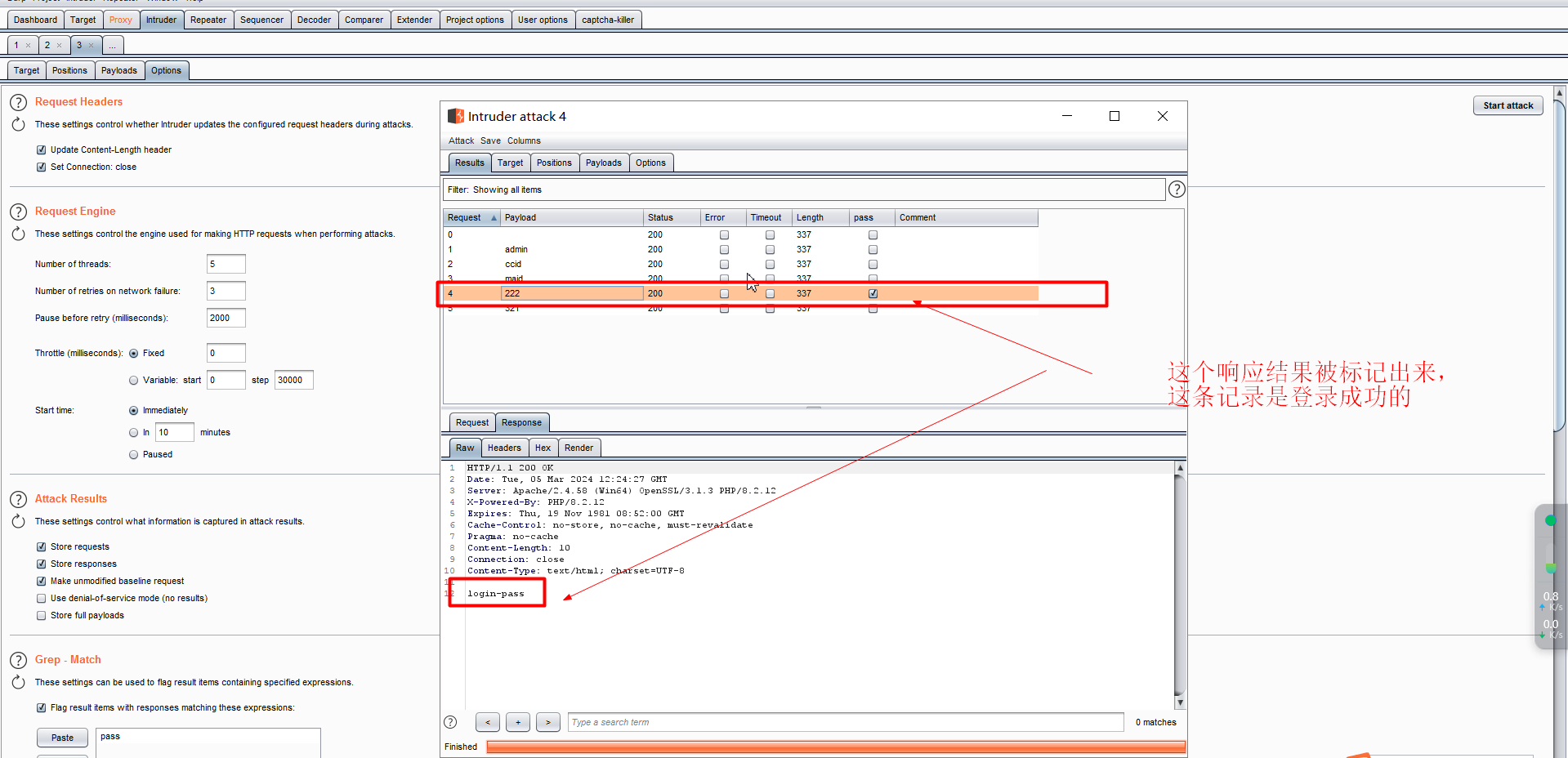The height and width of the screenshot is (758, 1568).
Task: Add new Intruder tab with ellipsis
Action: click(113, 46)
